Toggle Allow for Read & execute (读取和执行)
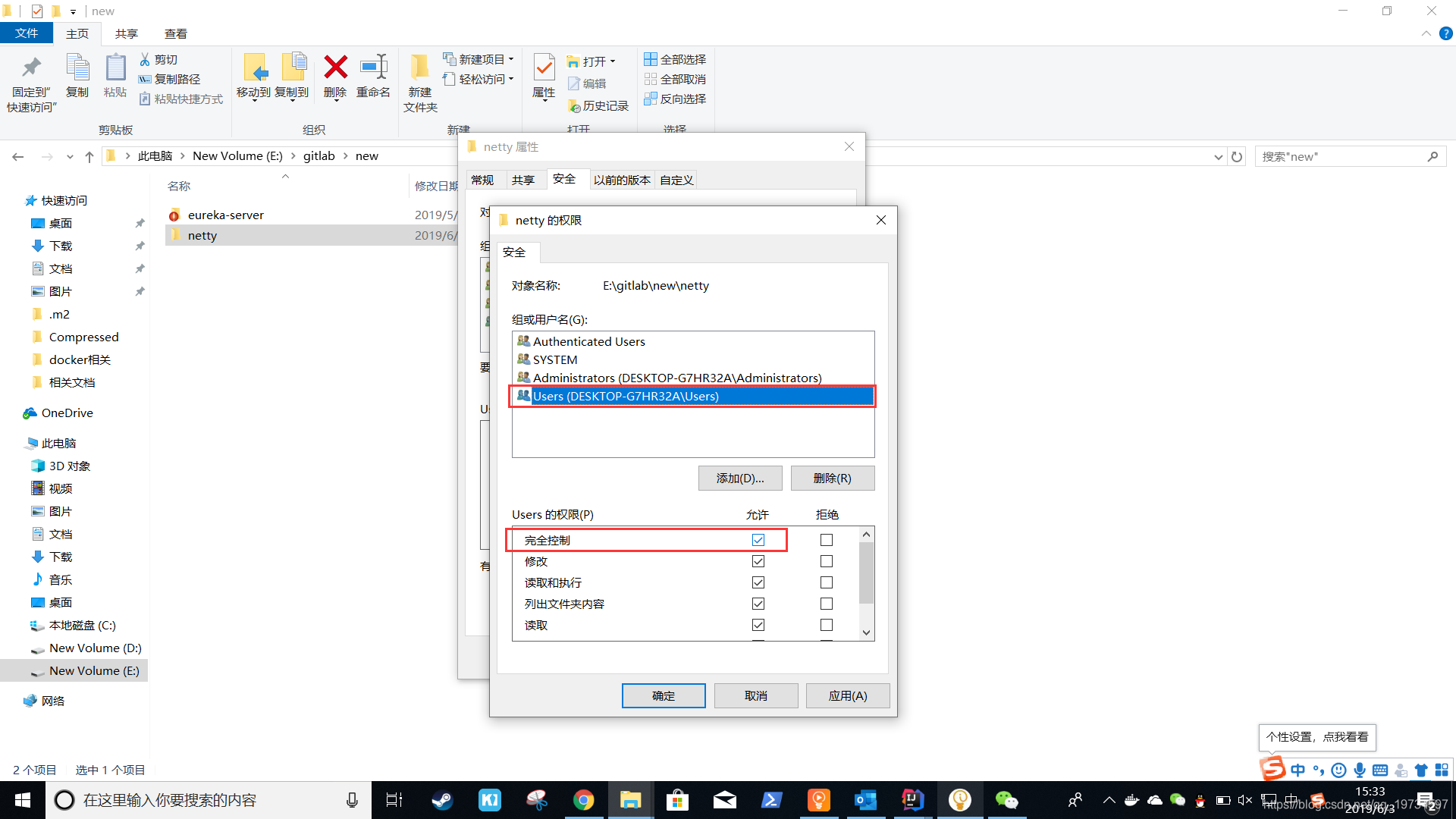Viewport: 1456px width, 819px height. pyautogui.click(x=758, y=582)
